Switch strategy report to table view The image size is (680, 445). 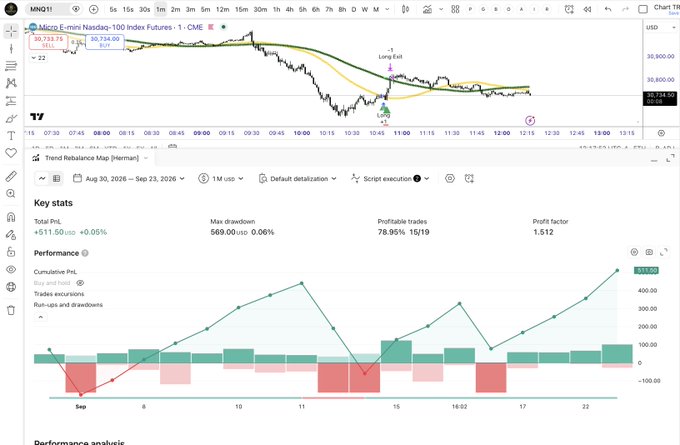pos(56,178)
